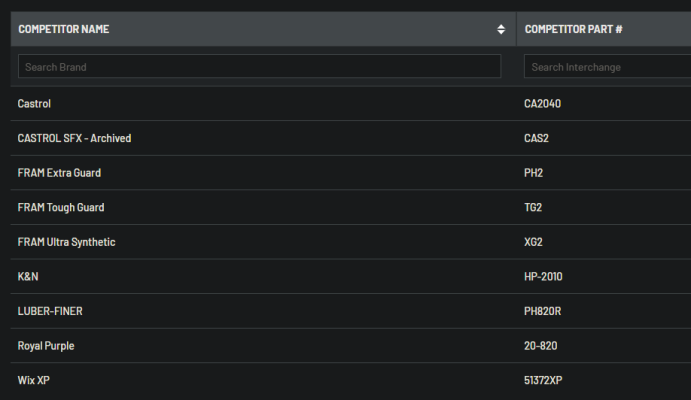The width and height of the screenshot is (691, 400).
Task: Select the FRAM Tough Guard row
Action: (351, 207)
